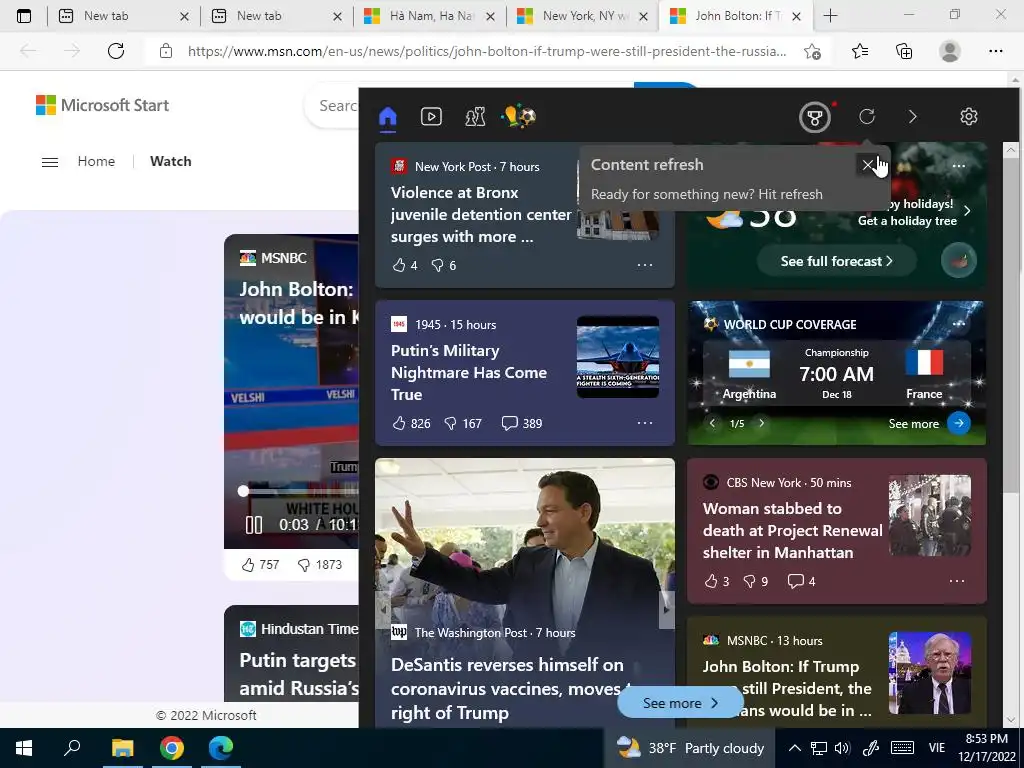Expand widgets panel with the right arrow
1024x768 pixels.
(x=912, y=117)
